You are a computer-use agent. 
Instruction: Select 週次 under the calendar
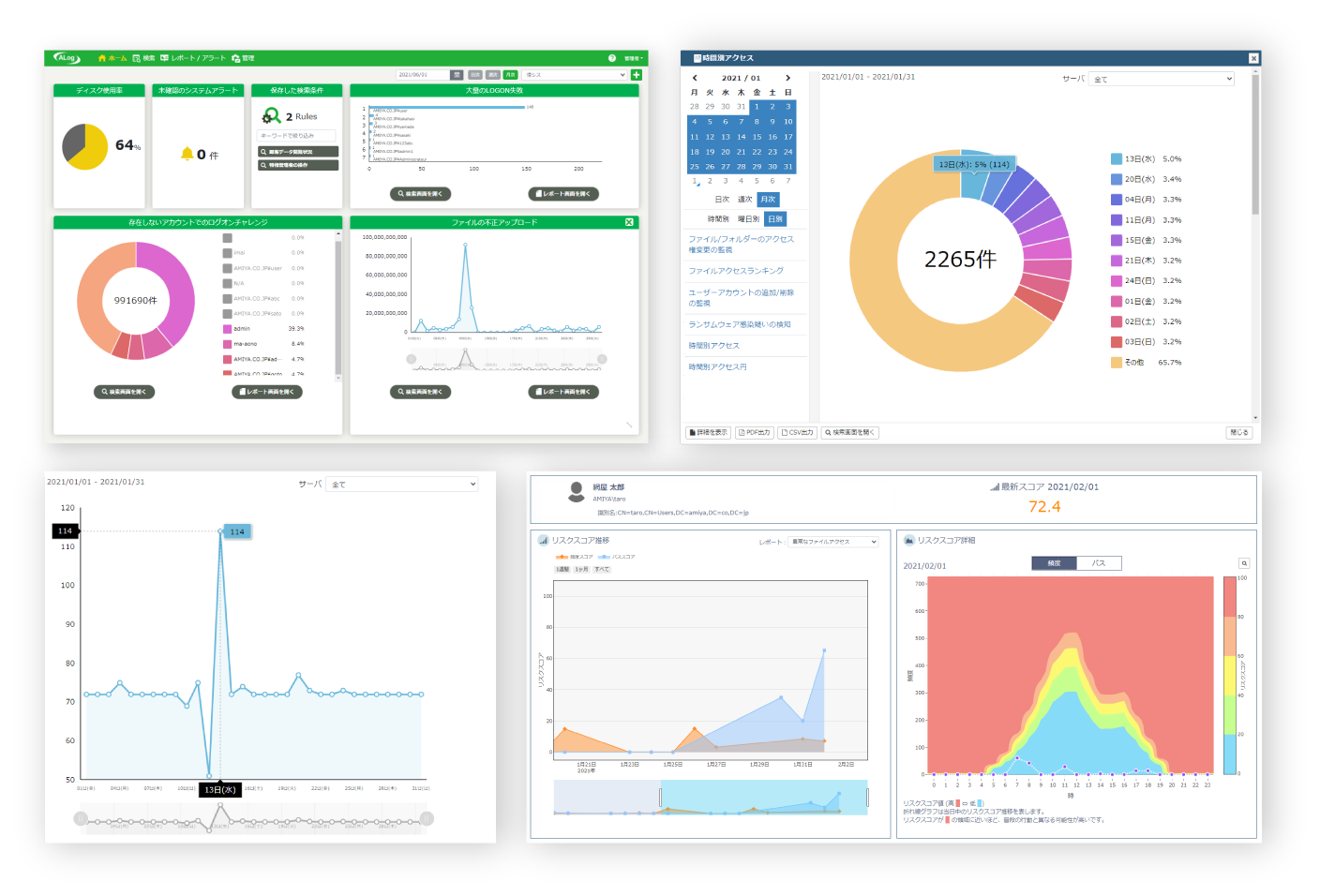744,200
